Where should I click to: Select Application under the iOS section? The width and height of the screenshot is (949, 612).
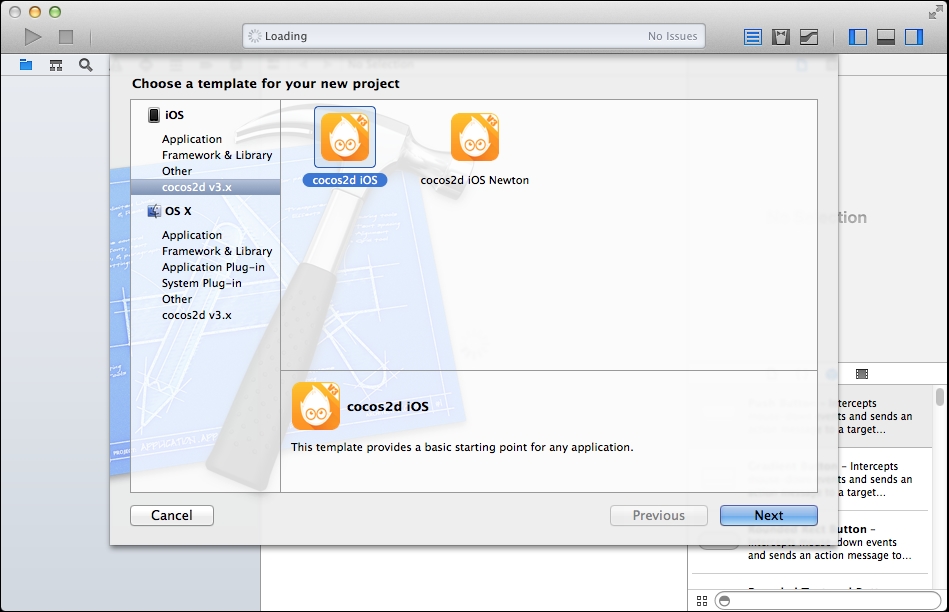pos(192,139)
